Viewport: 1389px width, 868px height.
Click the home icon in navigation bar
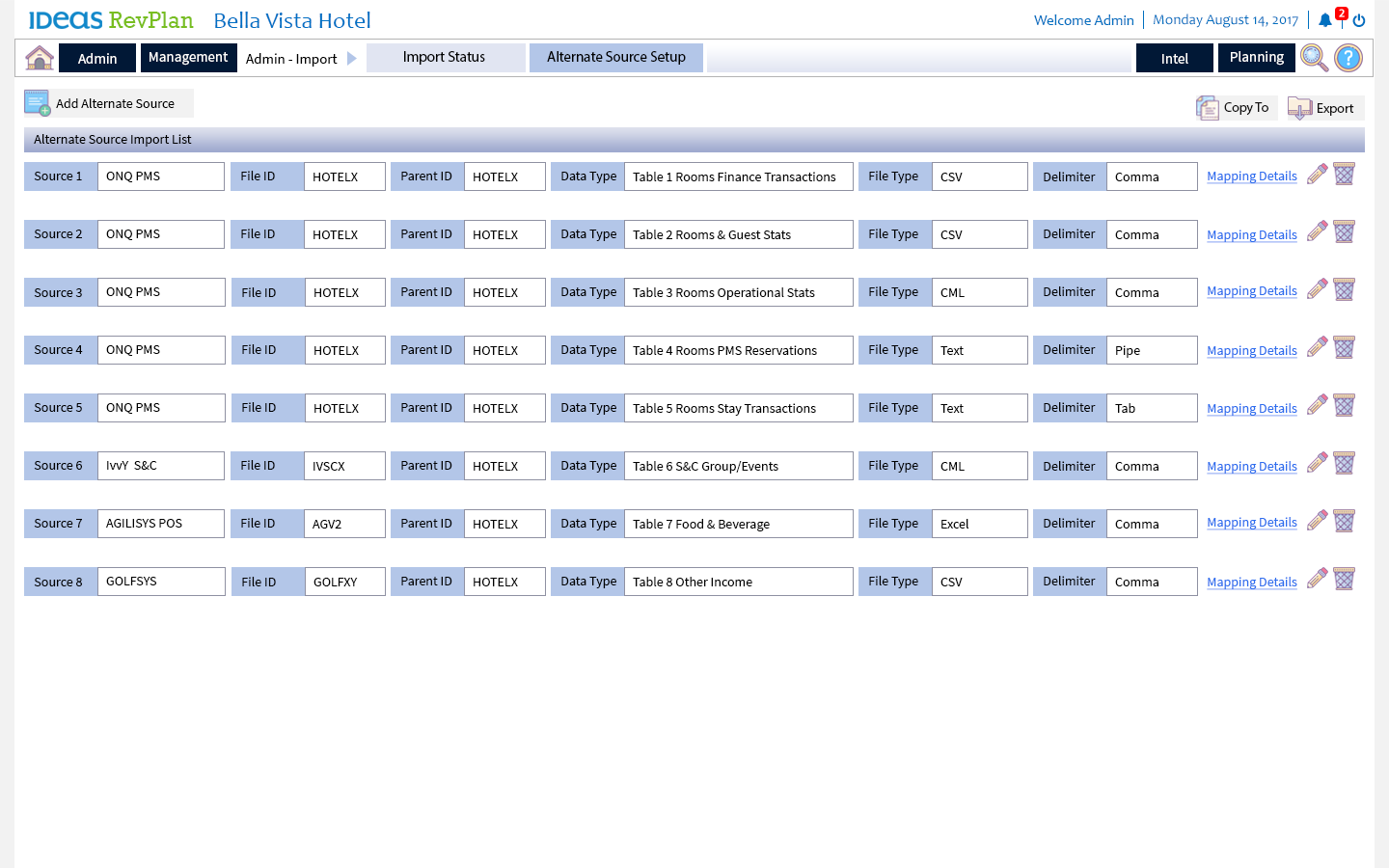(40, 58)
